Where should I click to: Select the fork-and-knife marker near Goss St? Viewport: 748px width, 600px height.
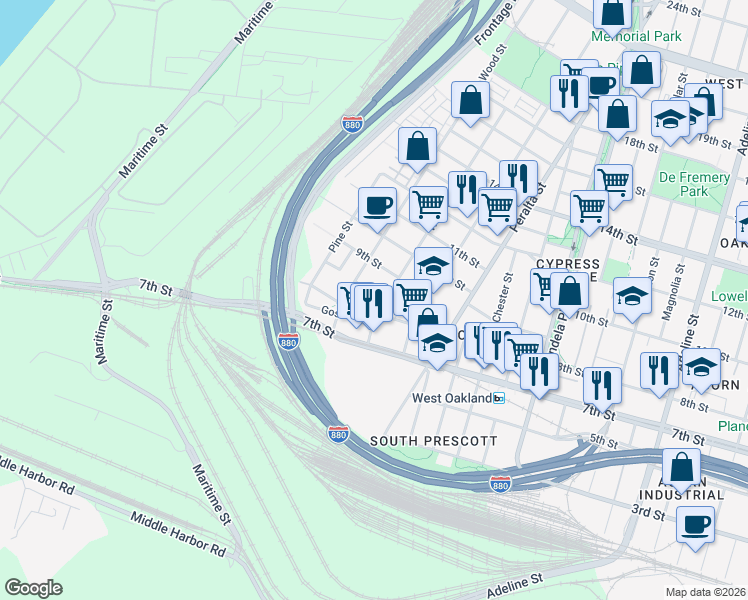[374, 306]
